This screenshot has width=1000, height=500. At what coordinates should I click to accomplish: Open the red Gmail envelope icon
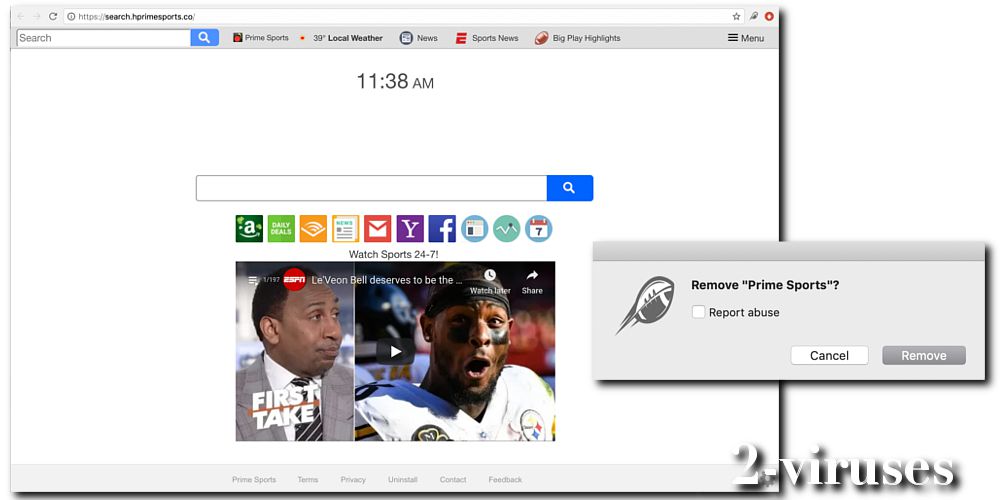(x=378, y=228)
